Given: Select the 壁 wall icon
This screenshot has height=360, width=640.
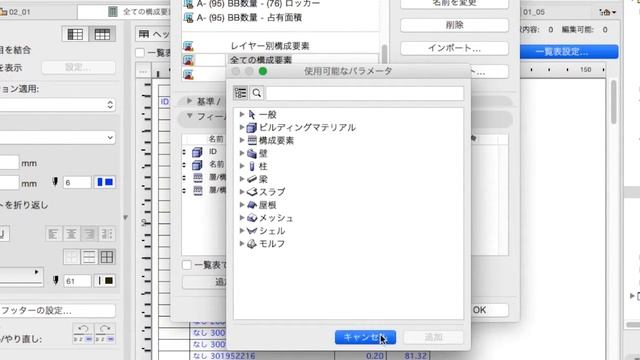Looking at the screenshot, I should tap(252, 153).
